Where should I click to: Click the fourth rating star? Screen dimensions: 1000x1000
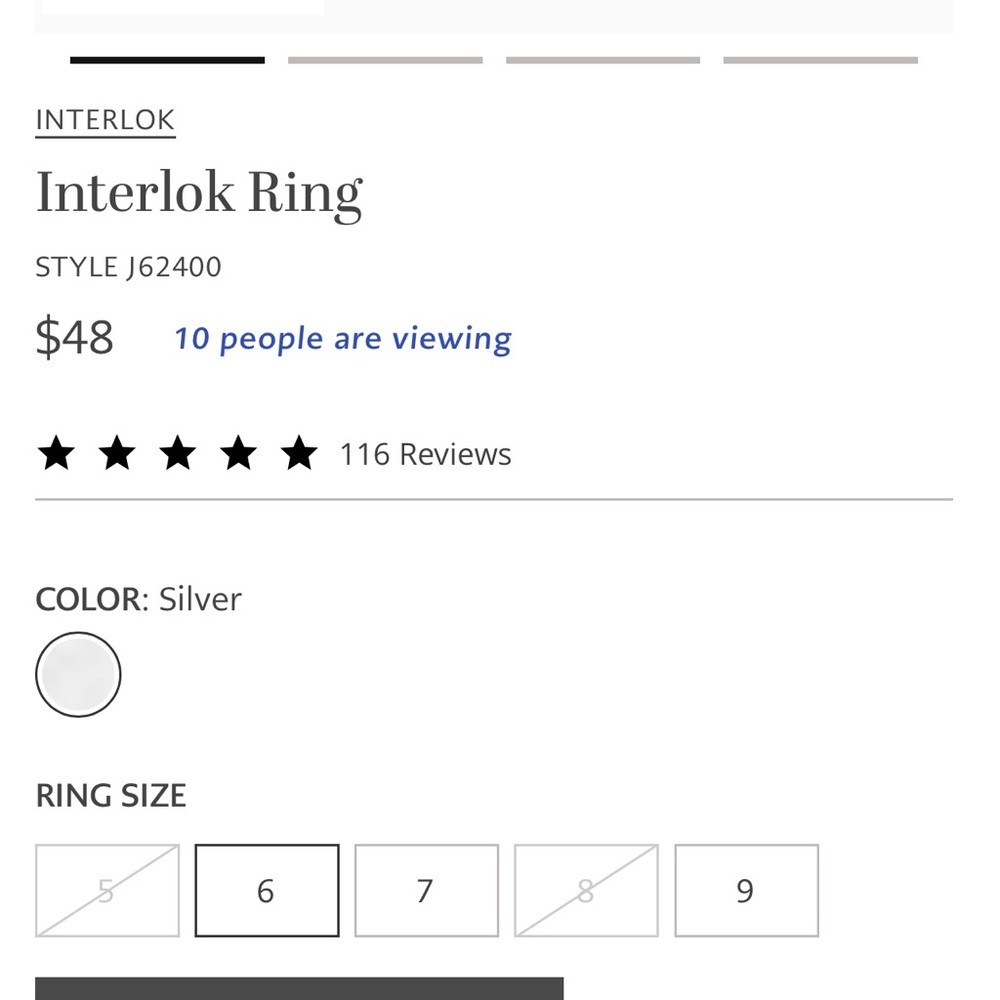coord(239,453)
